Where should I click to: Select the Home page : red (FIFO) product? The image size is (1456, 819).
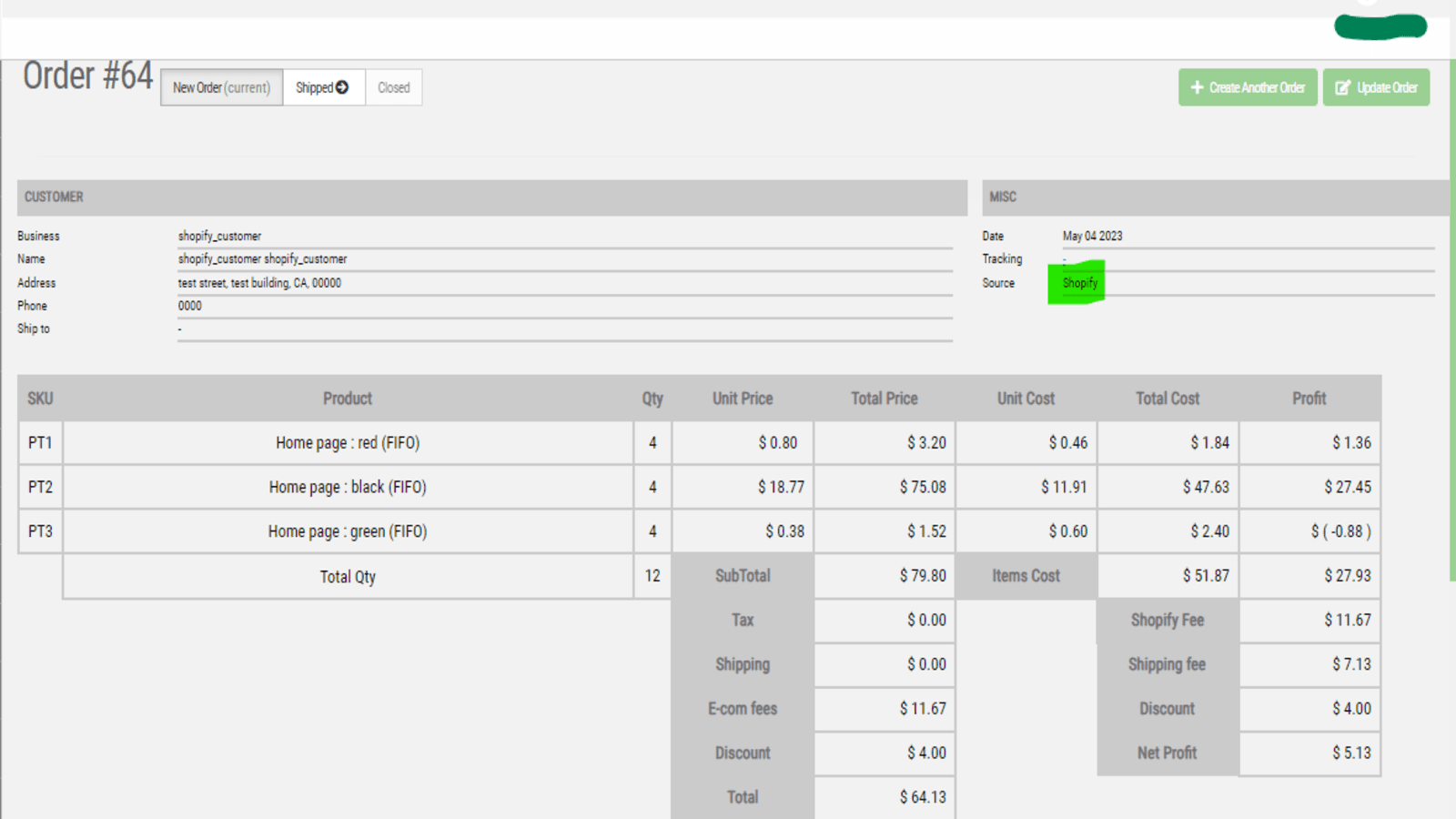click(347, 443)
